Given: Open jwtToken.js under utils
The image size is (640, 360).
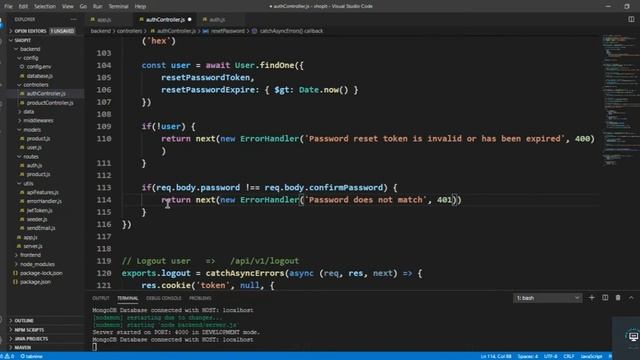Looking at the screenshot, I should (x=39, y=210).
